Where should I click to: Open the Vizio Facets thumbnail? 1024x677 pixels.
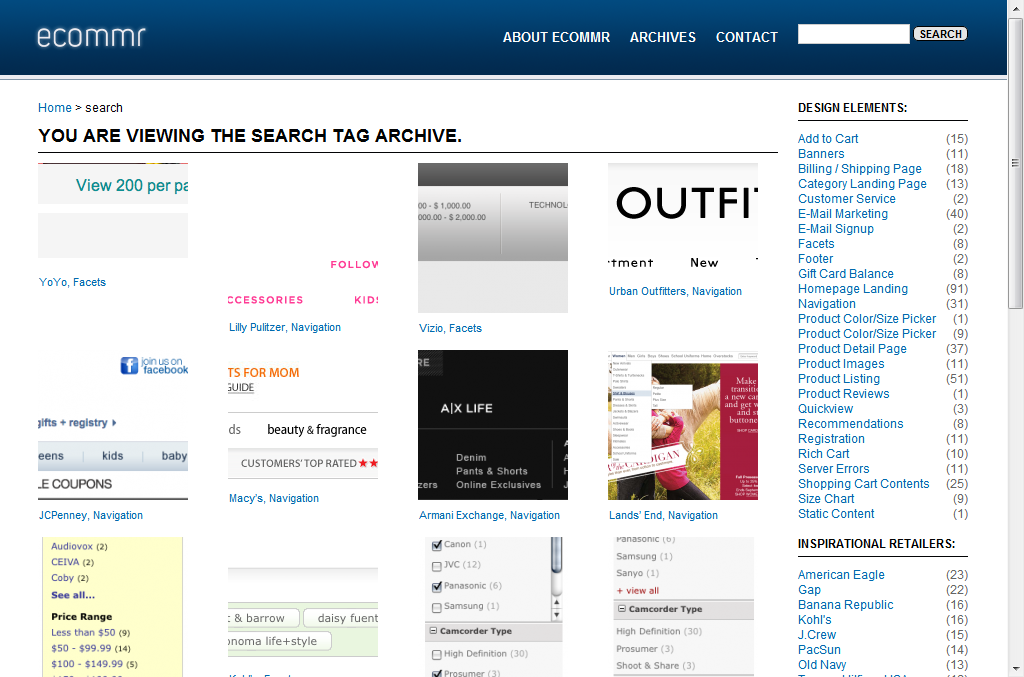(x=493, y=238)
